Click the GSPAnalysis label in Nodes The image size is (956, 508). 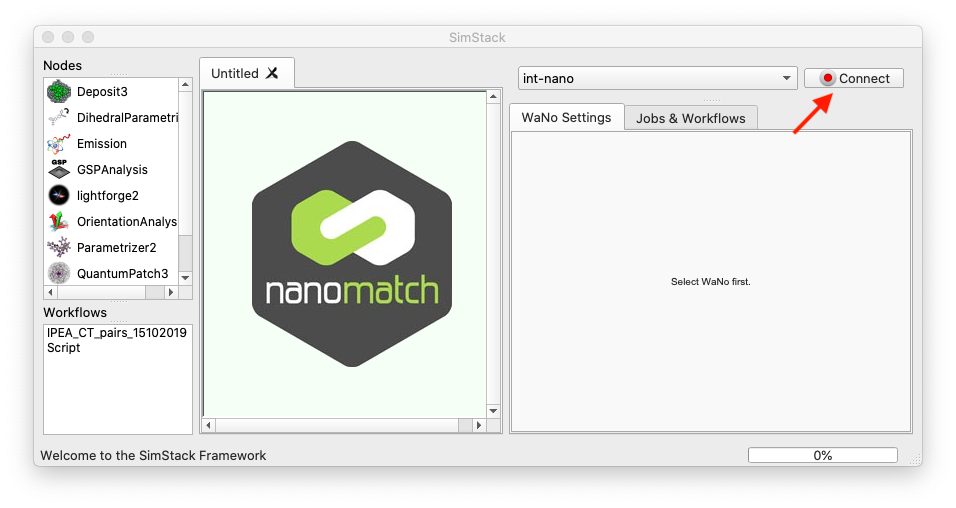(112, 170)
